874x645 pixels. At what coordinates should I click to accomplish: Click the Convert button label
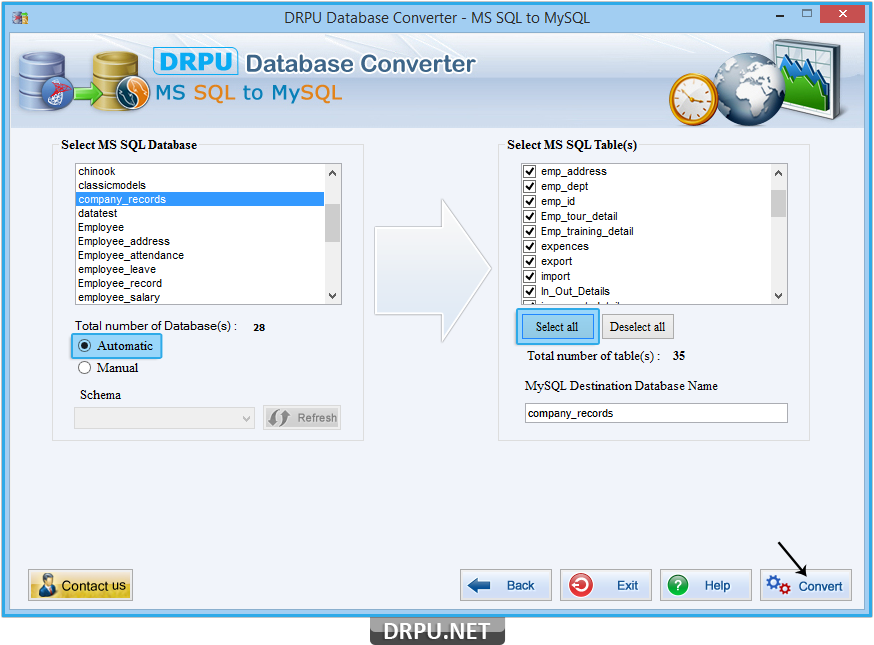820,586
